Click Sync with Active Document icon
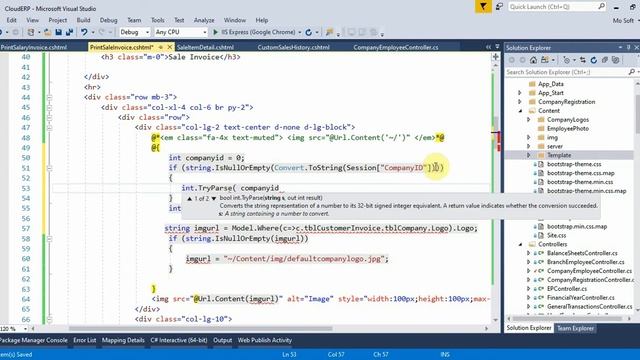 coord(582,60)
